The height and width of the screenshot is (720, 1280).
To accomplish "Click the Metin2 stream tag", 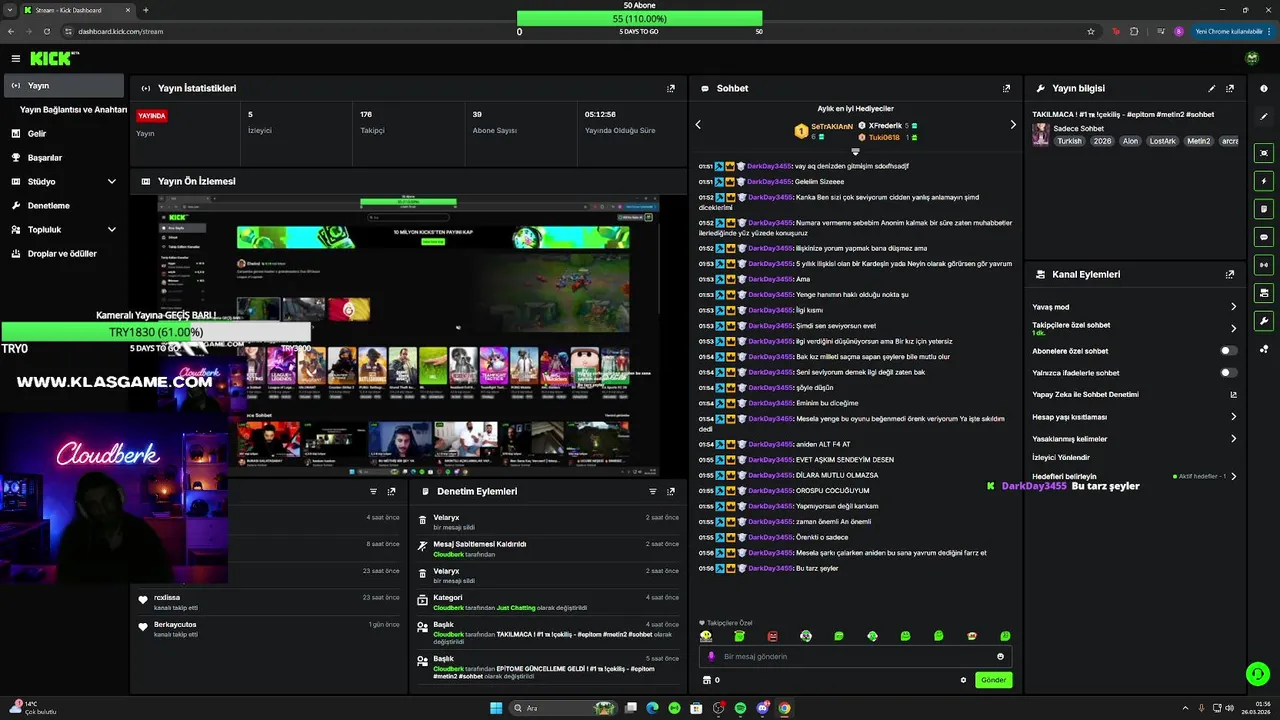I will point(1198,141).
